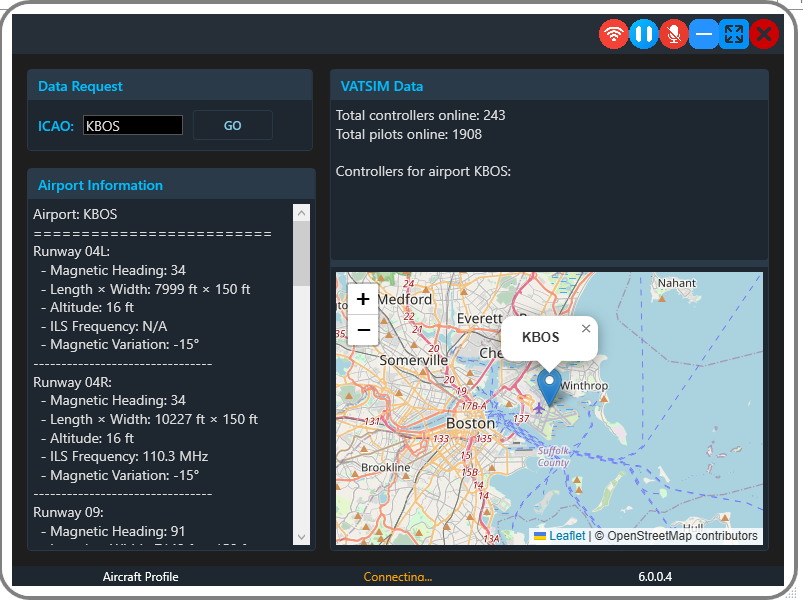Click 'Magnetic Heading: 91' line
The image size is (803, 608).
click(x=118, y=531)
